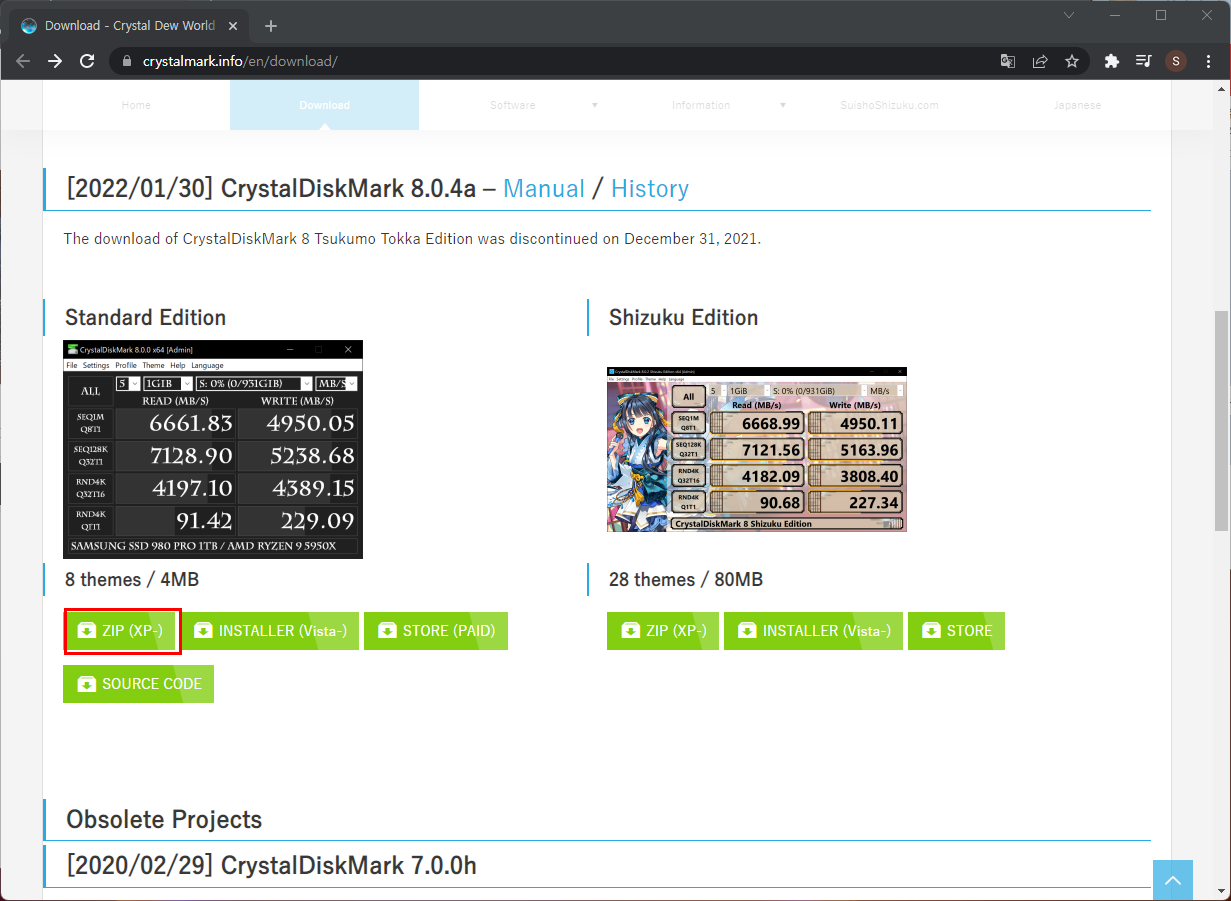Open Shizuku Edition STORE

click(x=956, y=631)
